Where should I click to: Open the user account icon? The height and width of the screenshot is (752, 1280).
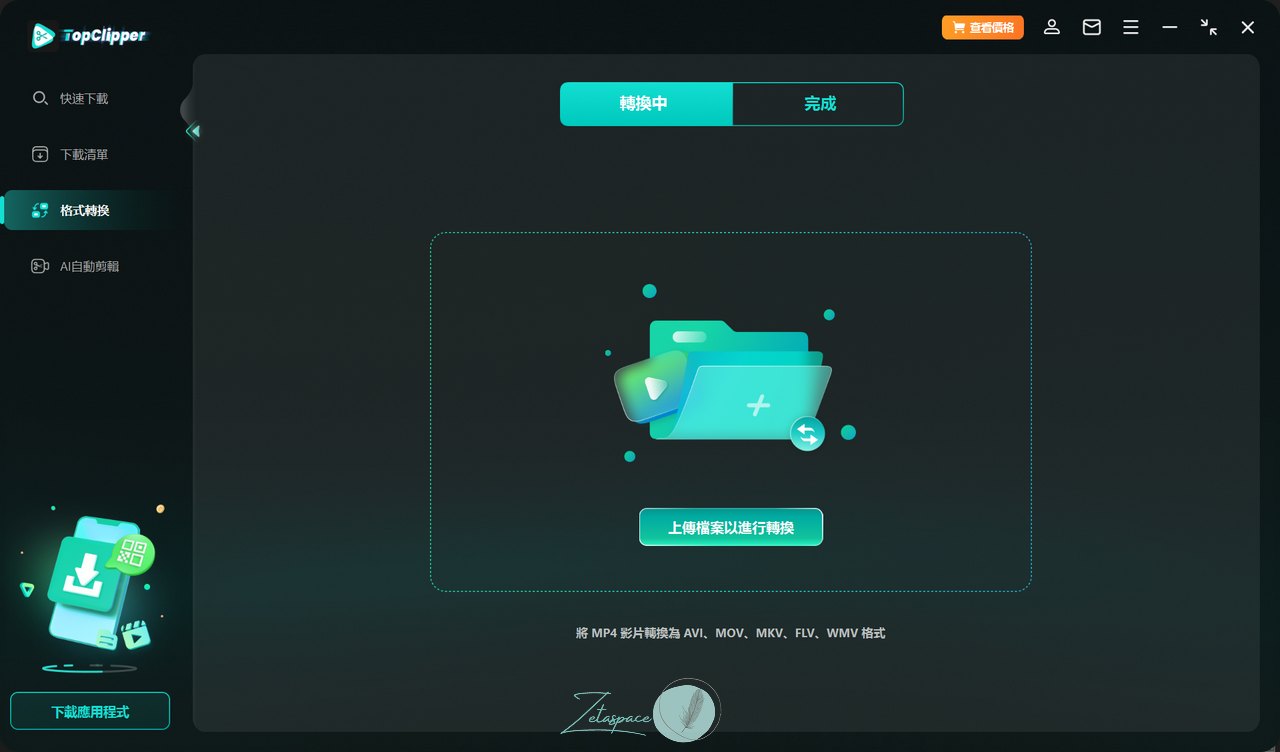tap(1052, 28)
